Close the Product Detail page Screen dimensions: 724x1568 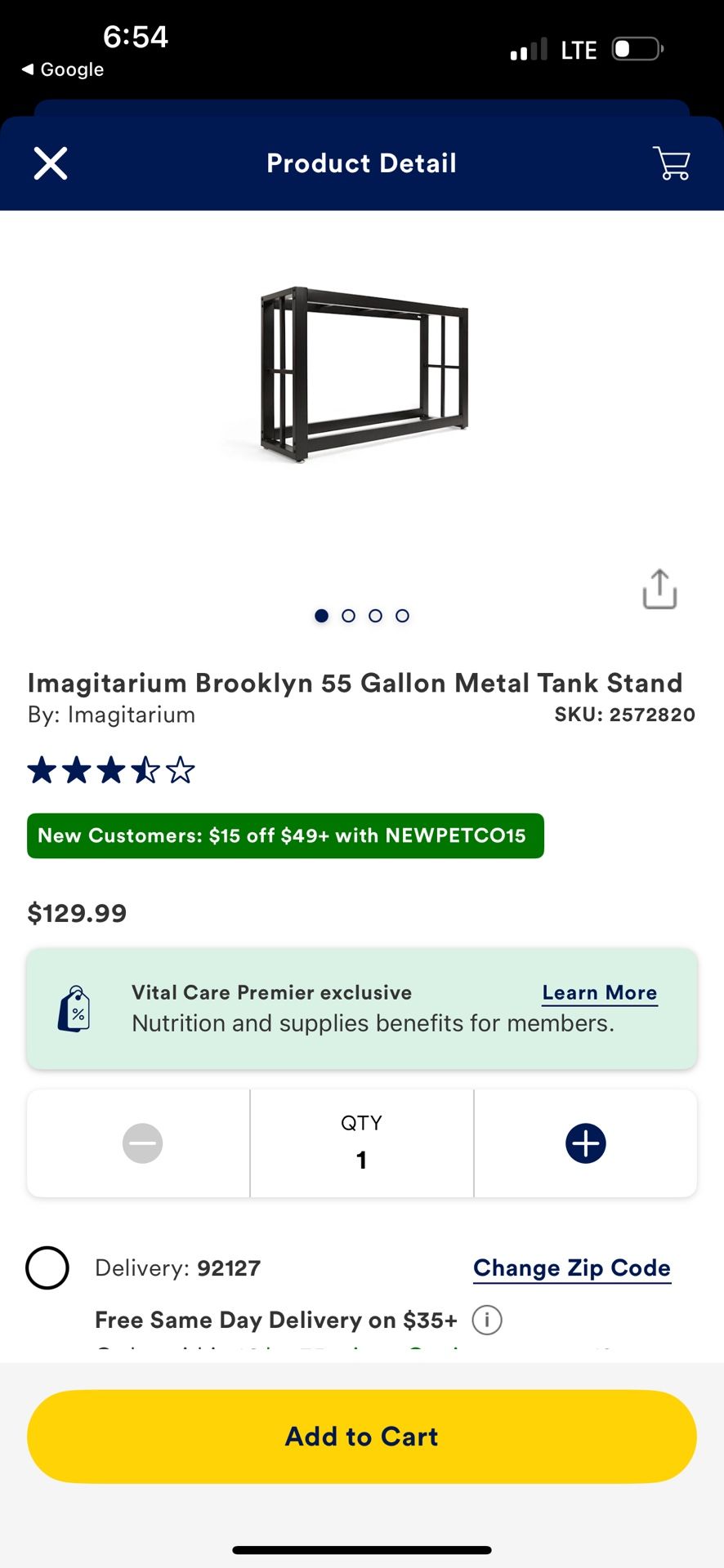tap(51, 163)
